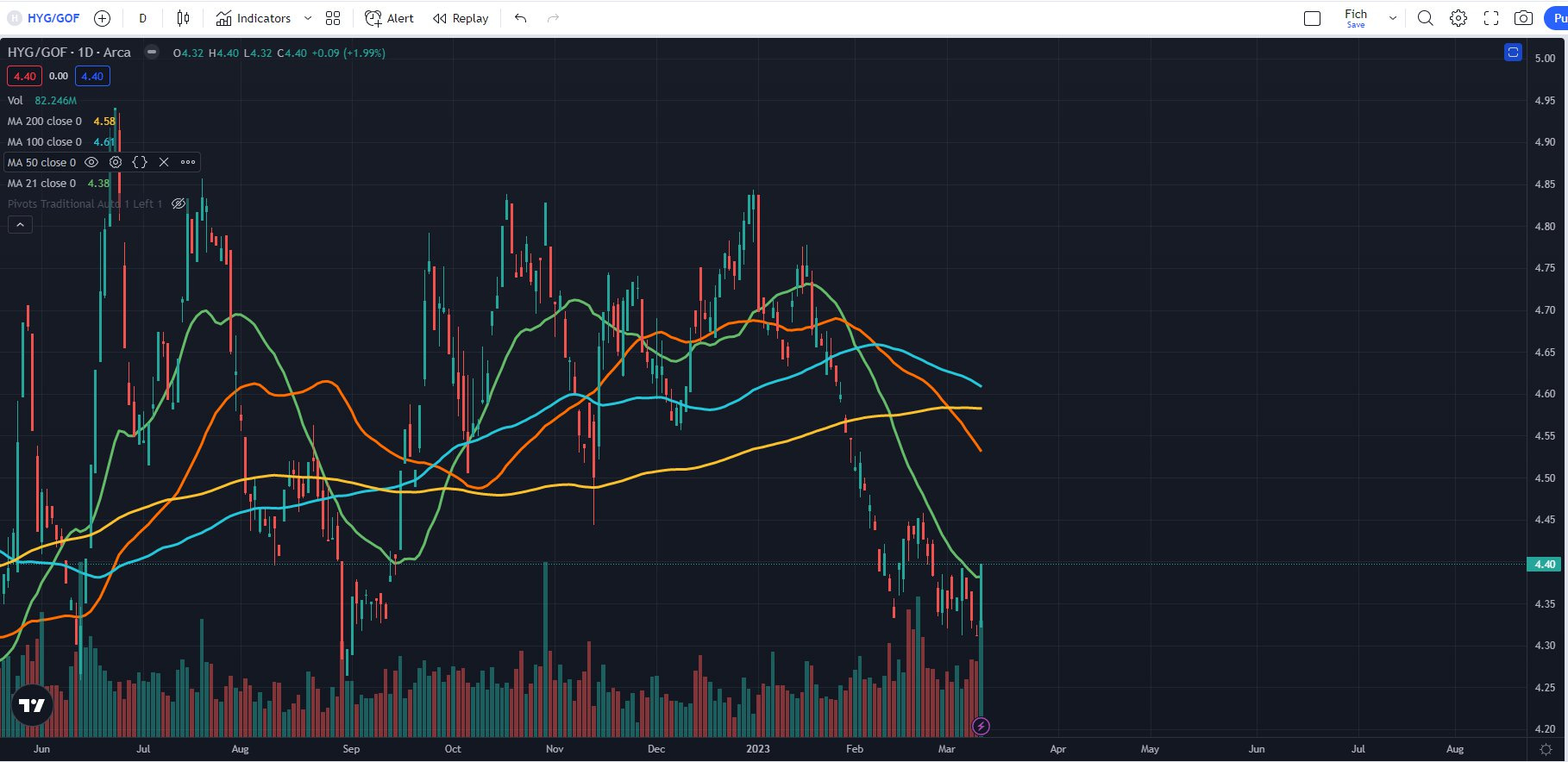This screenshot has height=762, width=1568.
Task: Undo the last chart action
Action: tap(520, 18)
